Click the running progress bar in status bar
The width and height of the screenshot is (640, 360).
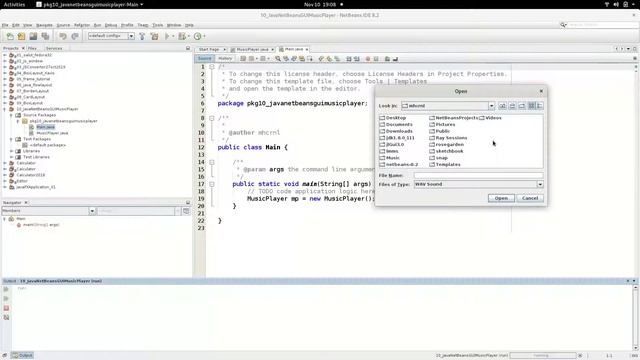pyautogui.click(x=543, y=356)
